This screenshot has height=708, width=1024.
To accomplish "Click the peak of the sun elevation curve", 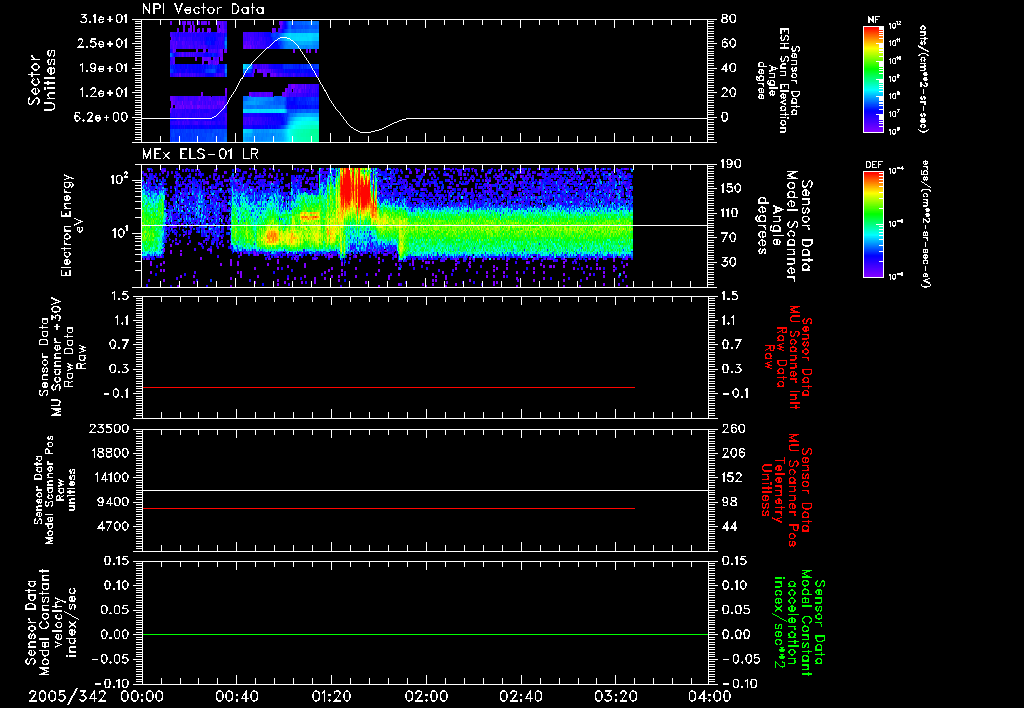I will (283, 37).
